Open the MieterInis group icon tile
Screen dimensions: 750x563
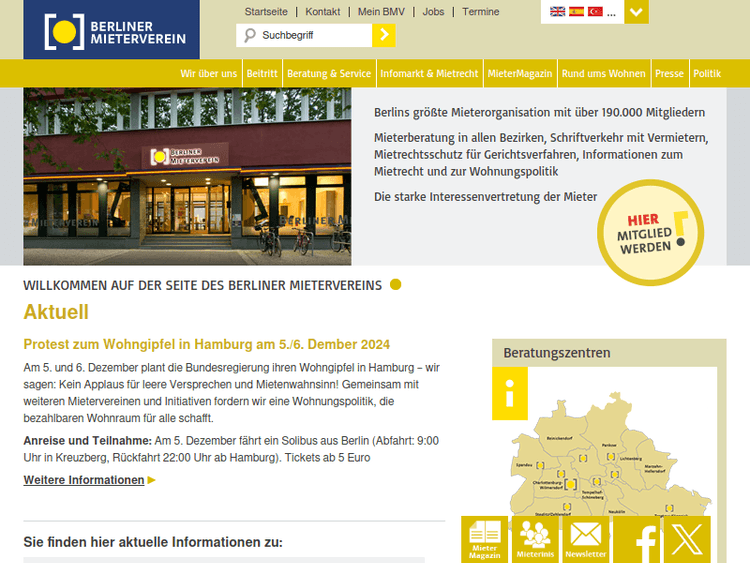(x=535, y=540)
